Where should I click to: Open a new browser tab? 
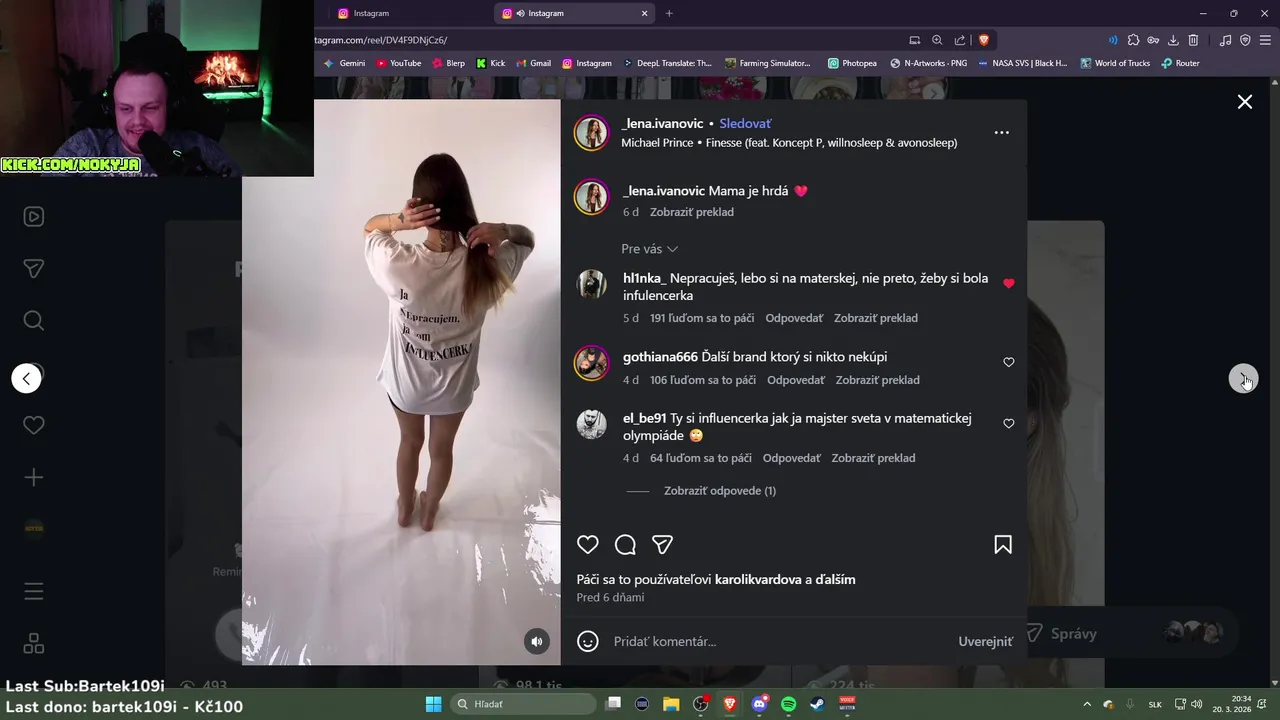click(x=669, y=13)
